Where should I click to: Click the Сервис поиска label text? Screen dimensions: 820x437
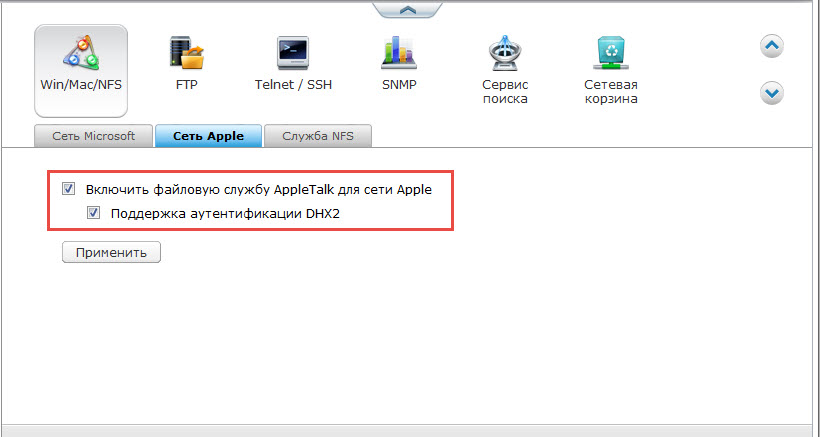pyautogui.click(x=505, y=91)
